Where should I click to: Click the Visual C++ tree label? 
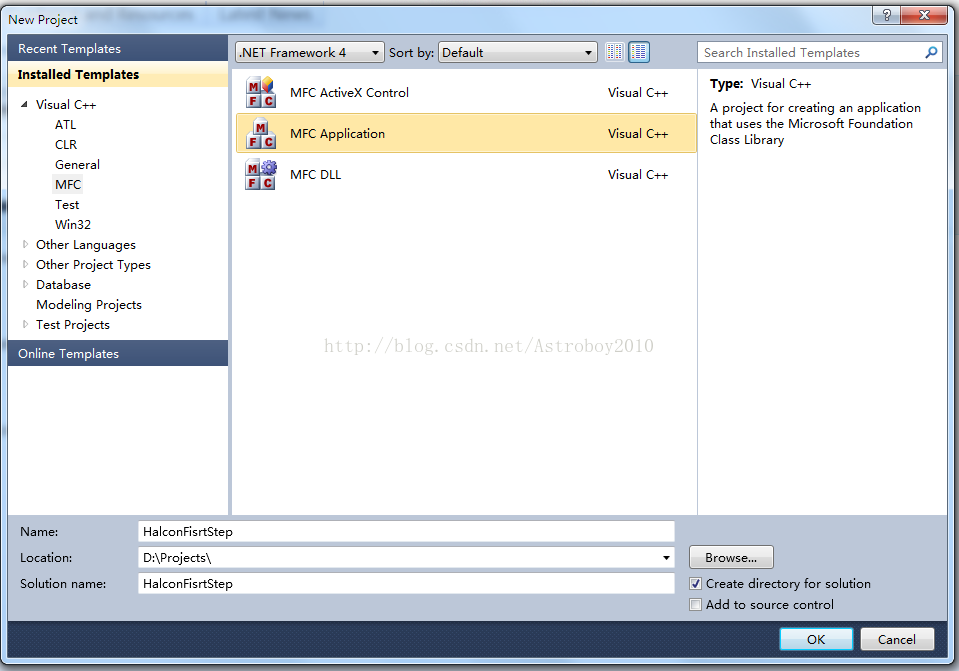[66, 105]
